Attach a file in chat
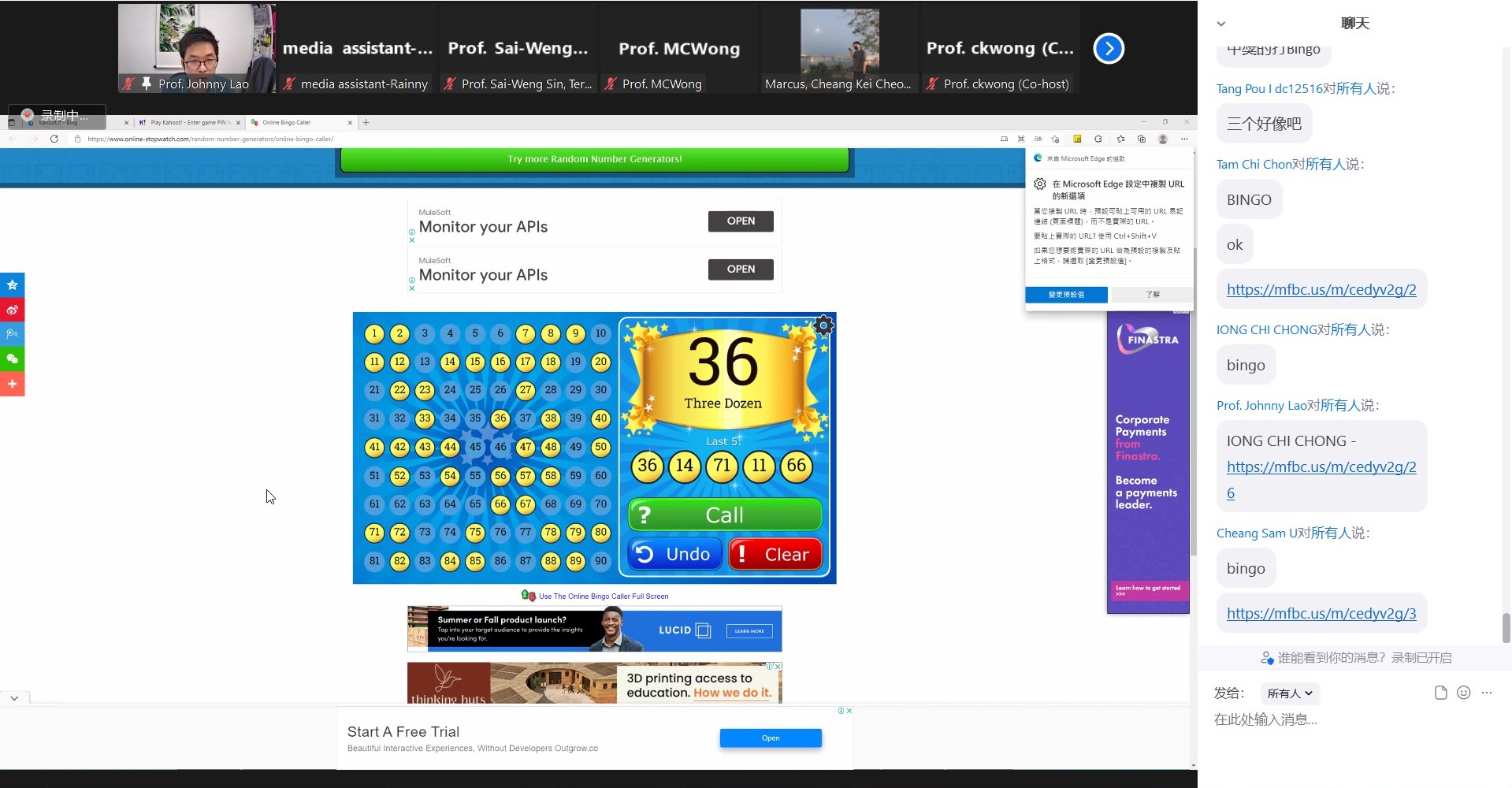 pyautogui.click(x=1440, y=693)
